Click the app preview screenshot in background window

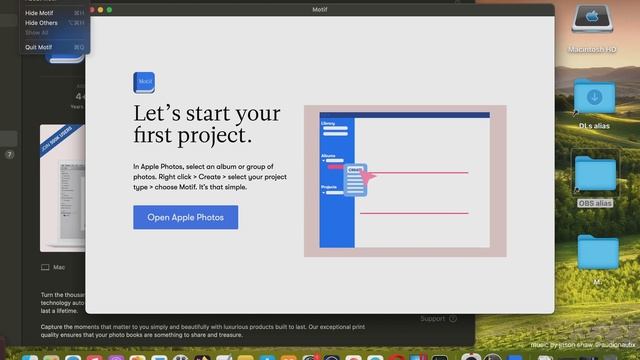[x=62, y=188]
